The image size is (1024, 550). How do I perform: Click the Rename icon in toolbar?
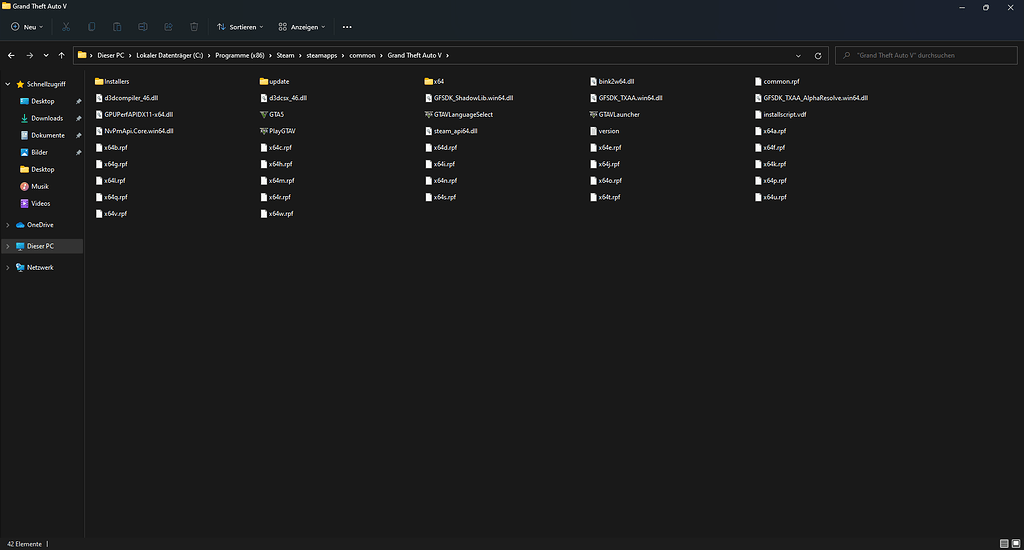click(142, 27)
